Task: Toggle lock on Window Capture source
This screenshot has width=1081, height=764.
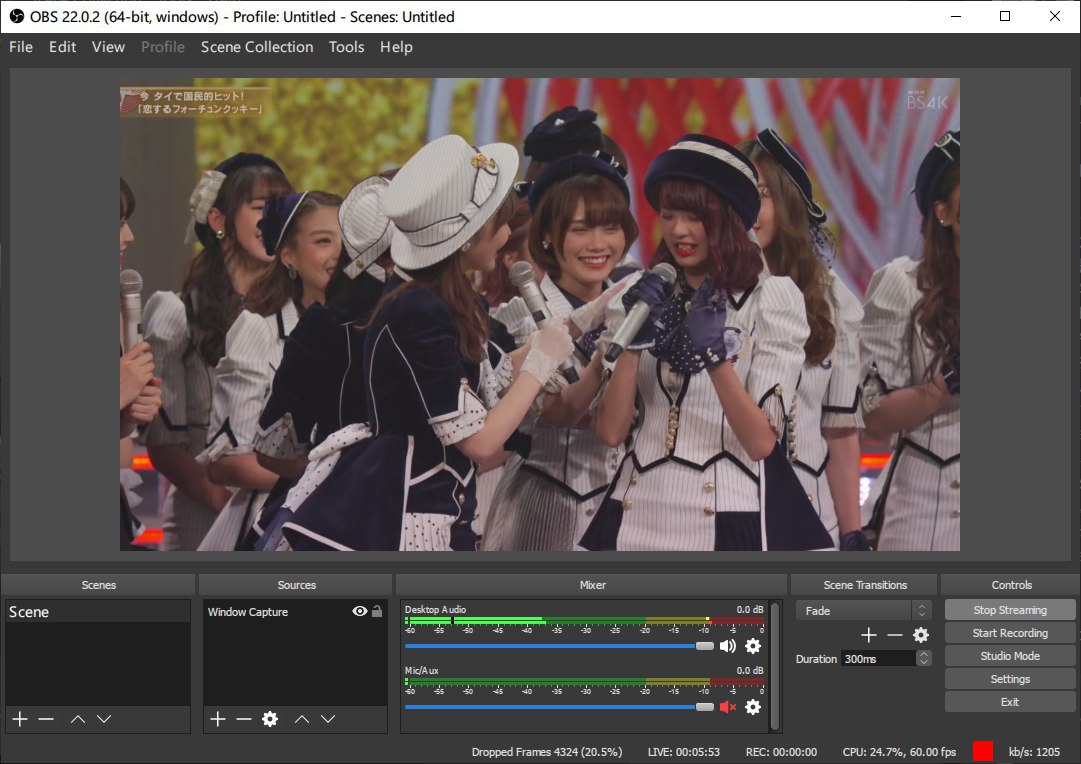Action: tap(377, 612)
